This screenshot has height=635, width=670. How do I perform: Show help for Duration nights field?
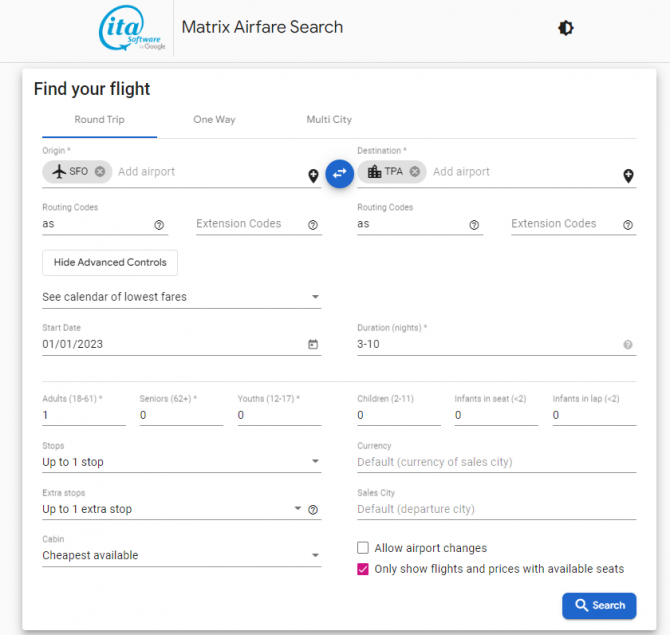(628, 344)
